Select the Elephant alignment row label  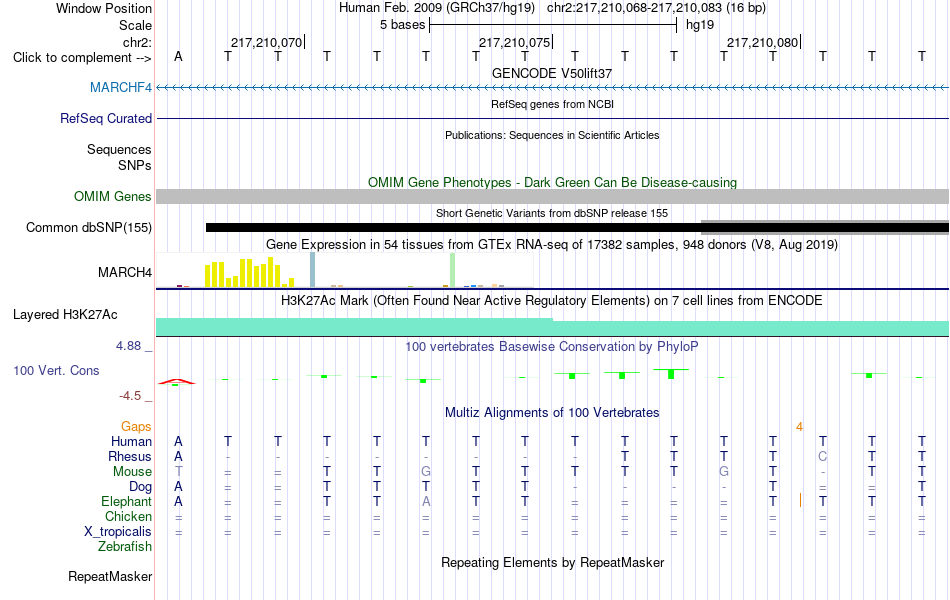[x=126, y=502]
